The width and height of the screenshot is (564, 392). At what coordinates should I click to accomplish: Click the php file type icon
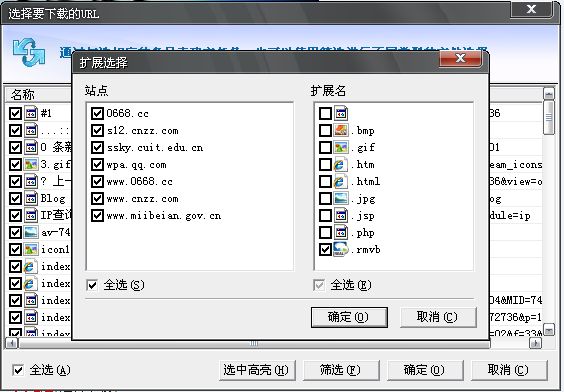(341, 232)
